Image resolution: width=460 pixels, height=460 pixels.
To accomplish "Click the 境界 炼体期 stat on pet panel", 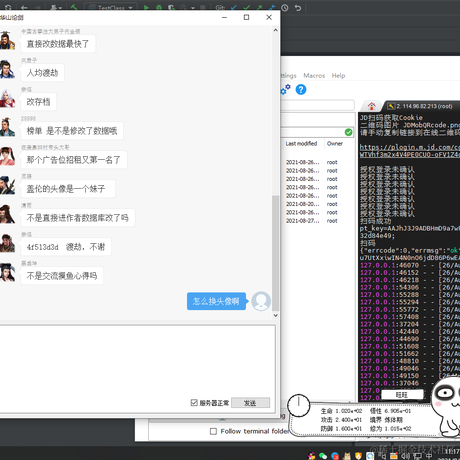I will pyautogui.click(x=386, y=420).
